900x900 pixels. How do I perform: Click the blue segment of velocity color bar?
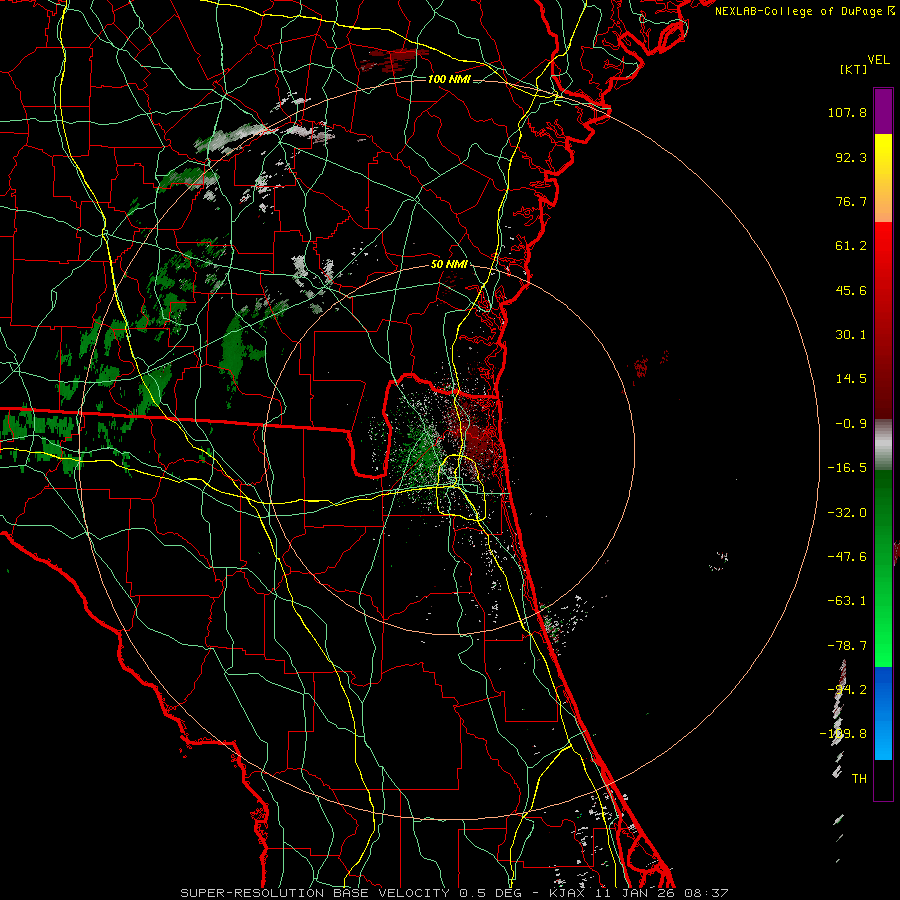[x=883, y=713]
